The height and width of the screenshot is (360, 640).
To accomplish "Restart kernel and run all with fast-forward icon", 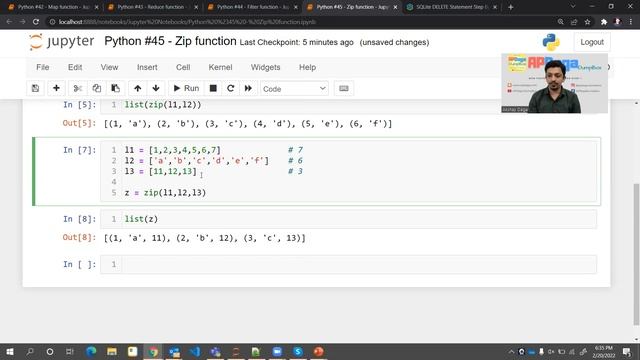I will click(248, 88).
